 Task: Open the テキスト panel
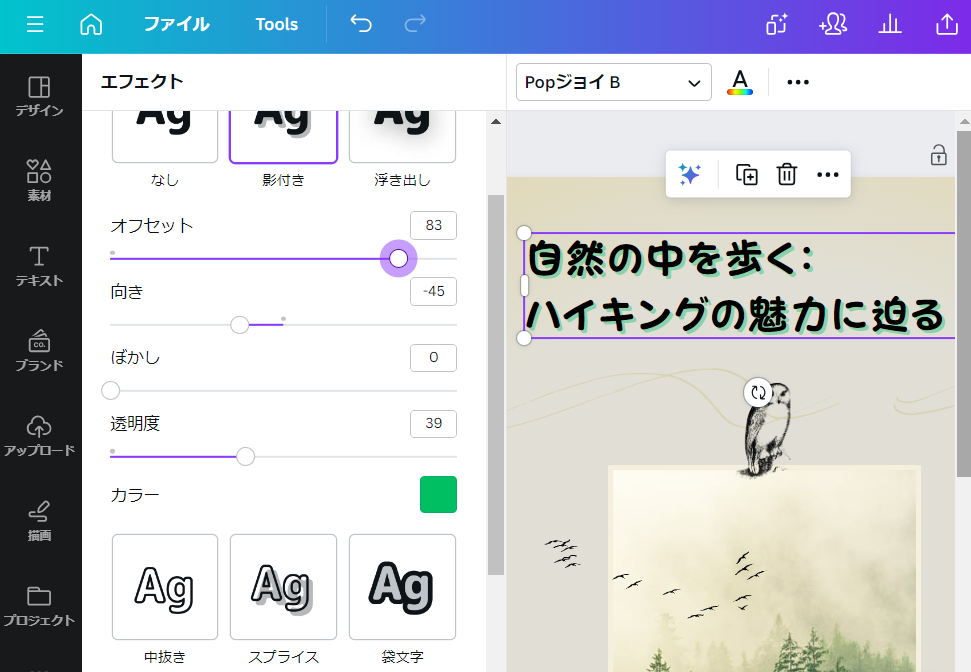tap(39, 266)
